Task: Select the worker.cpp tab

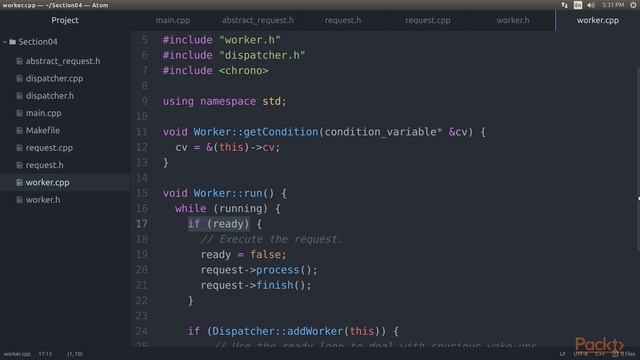Action: [598, 20]
